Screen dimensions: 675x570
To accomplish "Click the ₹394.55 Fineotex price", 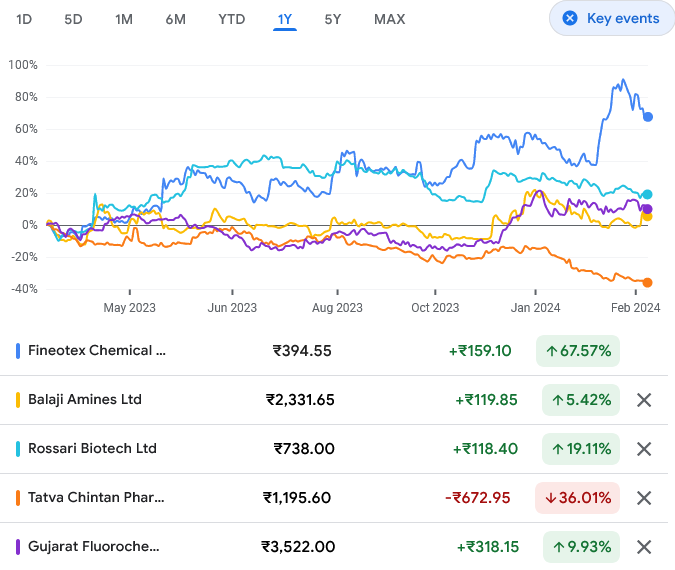I will (x=302, y=351).
